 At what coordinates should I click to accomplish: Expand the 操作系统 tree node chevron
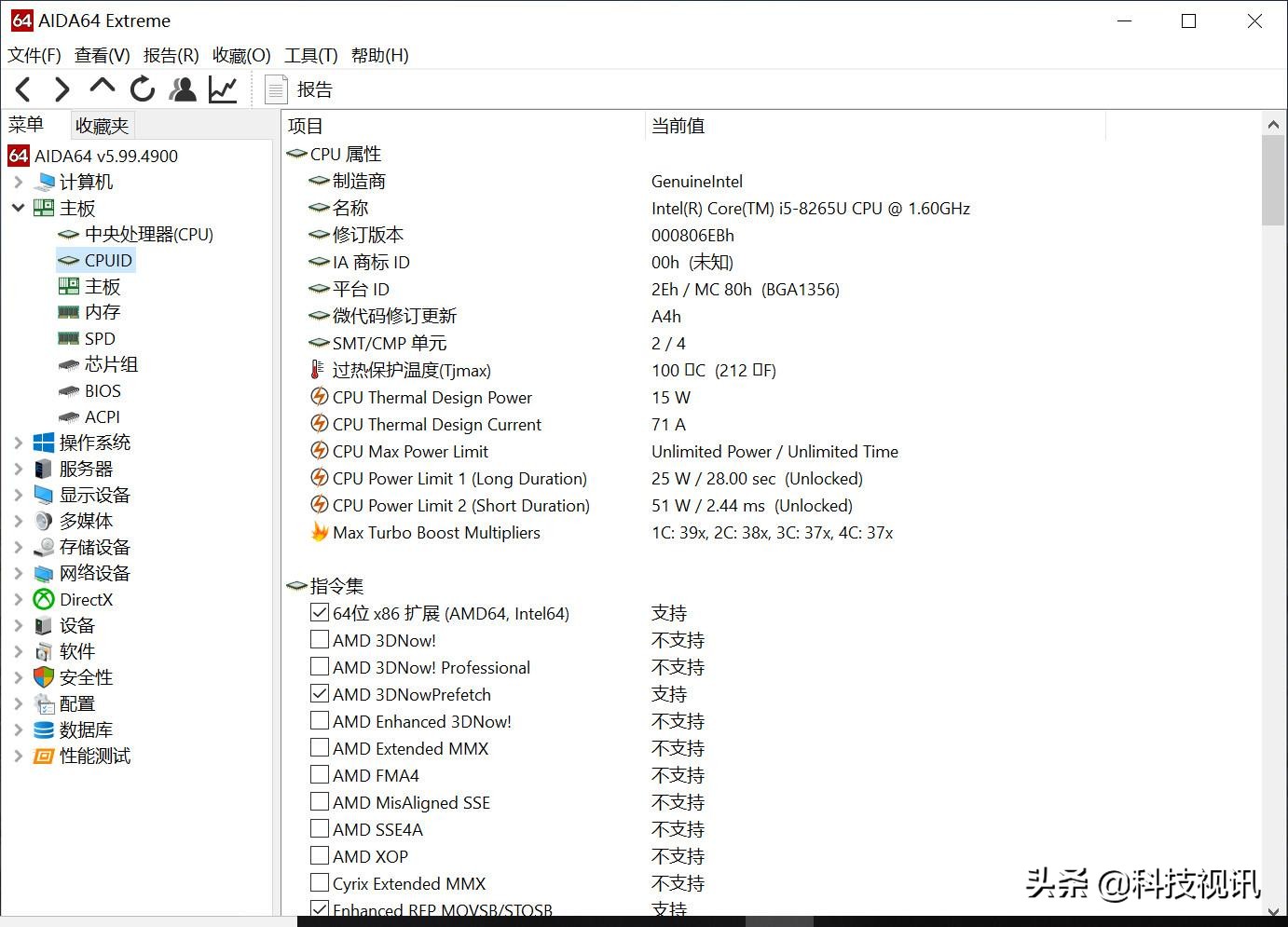click(x=18, y=443)
